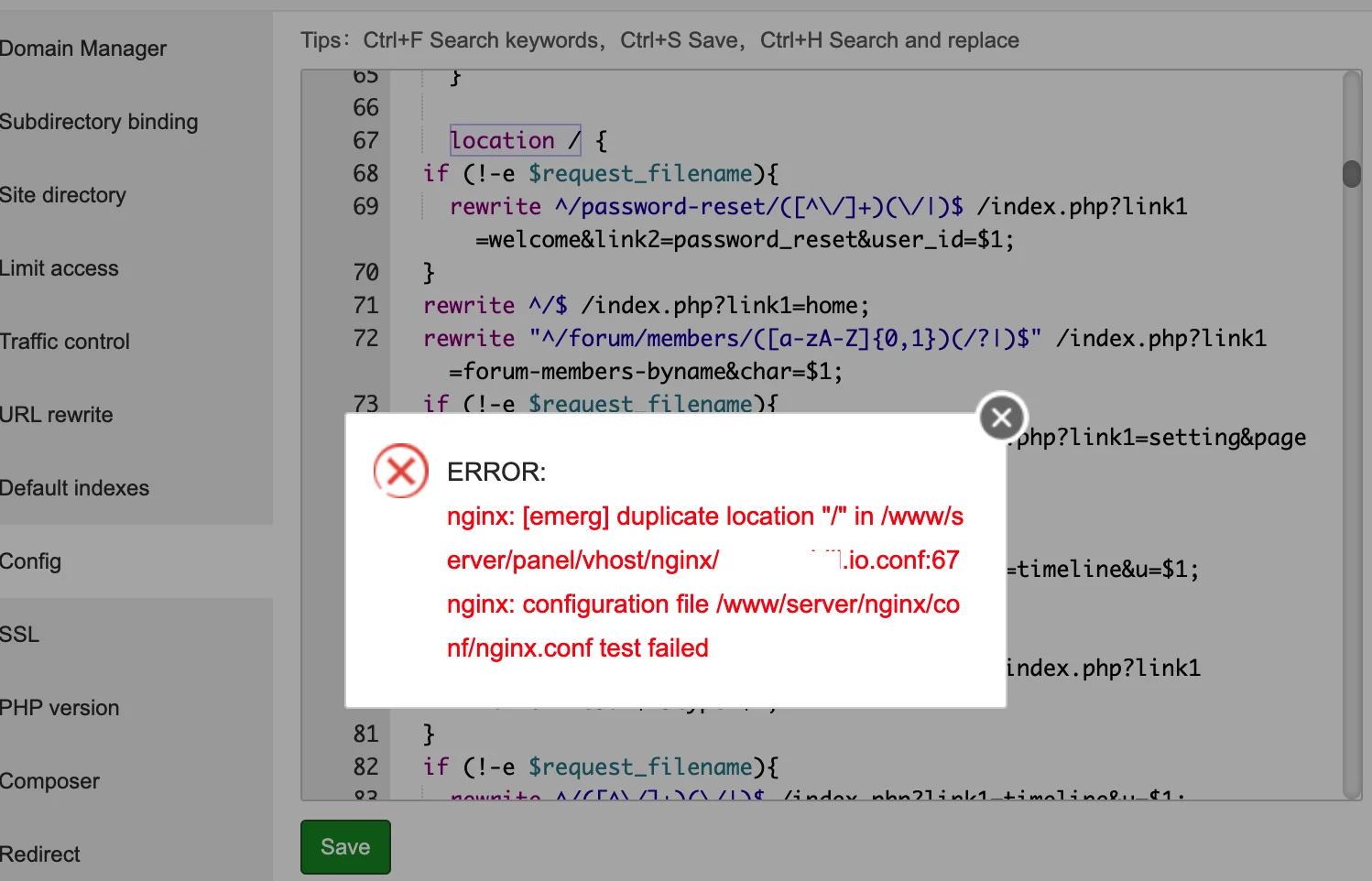The width and height of the screenshot is (1372, 881).
Task: Open the Redirect settings tab
Action: tap(40, 854)
